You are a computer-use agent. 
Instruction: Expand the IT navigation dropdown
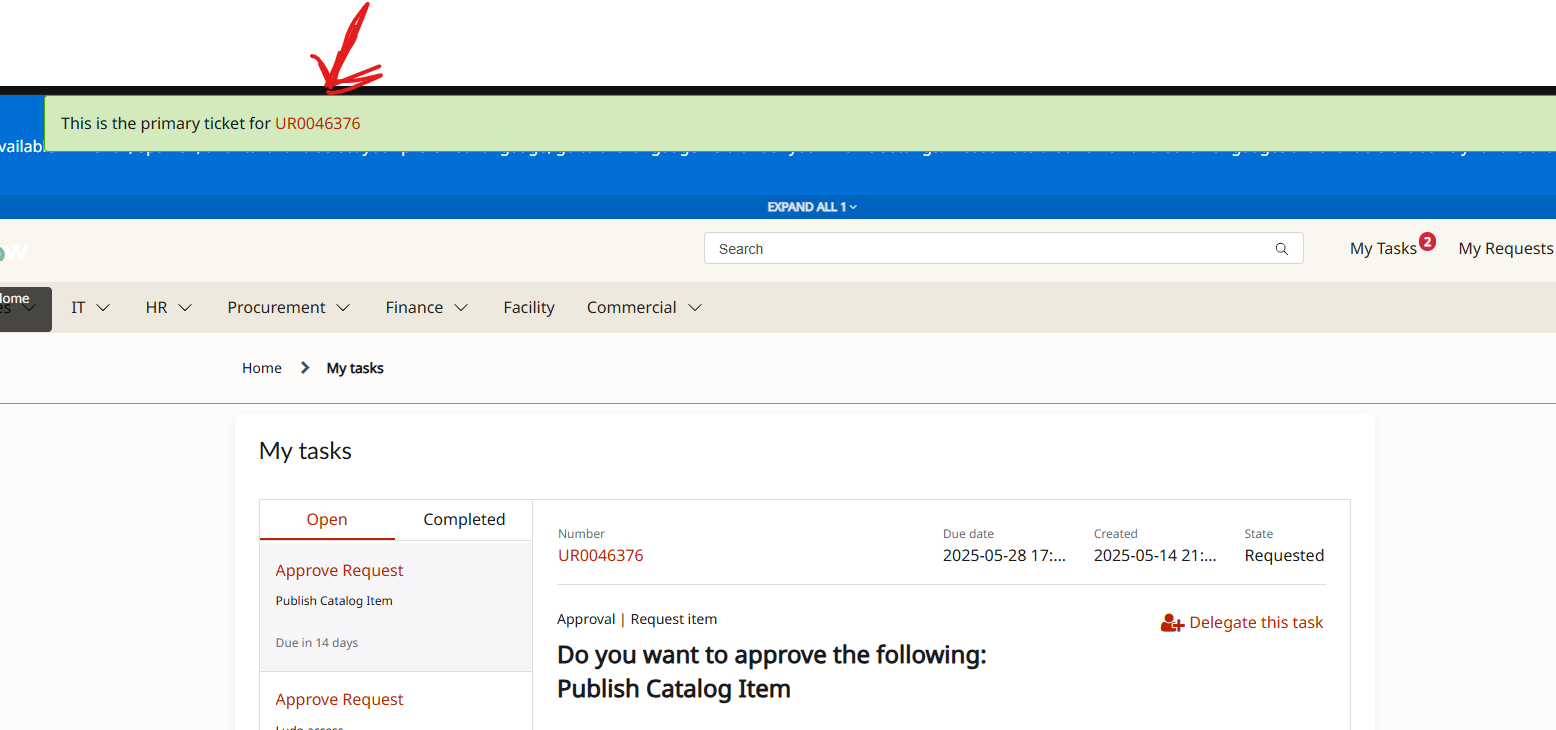pyautogui.click(x=89, y=307)
